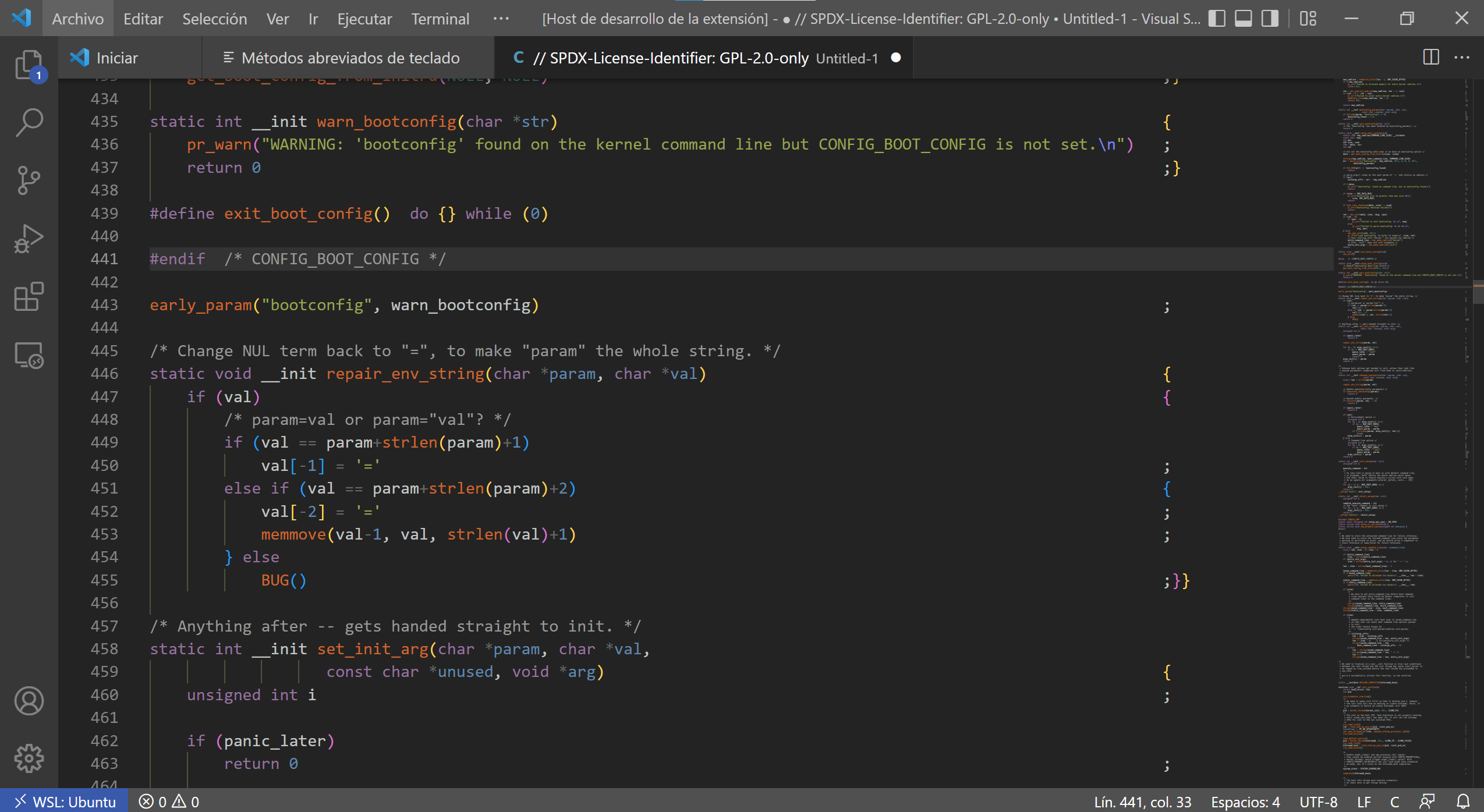Change end of line sequence LF
Image resolution: width=1484 pixels, height=812 pixels.
(x=1364, y=802)
